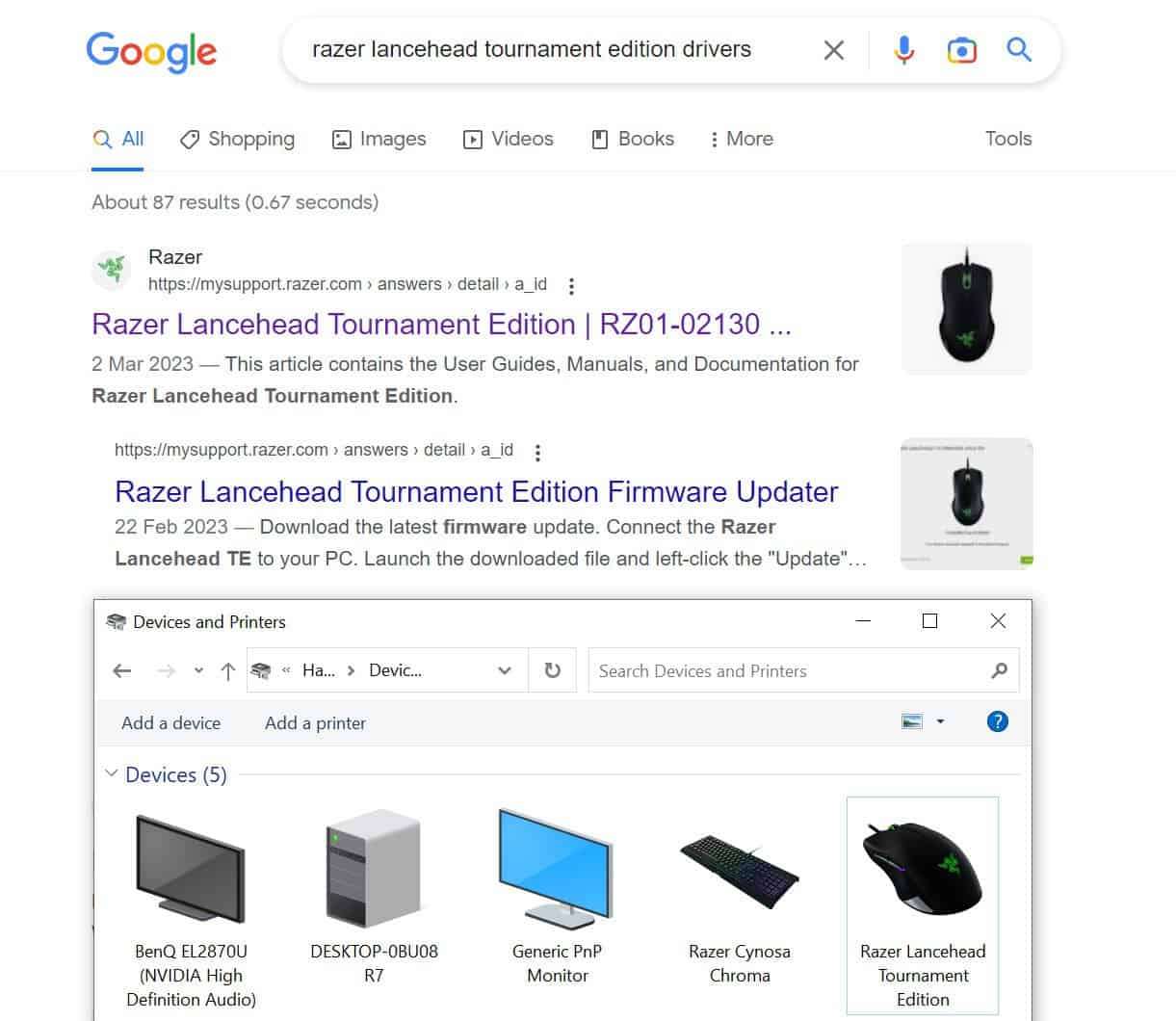Screen dimensions: 1176x1021
Task: Select the All results tab
Action: click(x=118, y=139)
